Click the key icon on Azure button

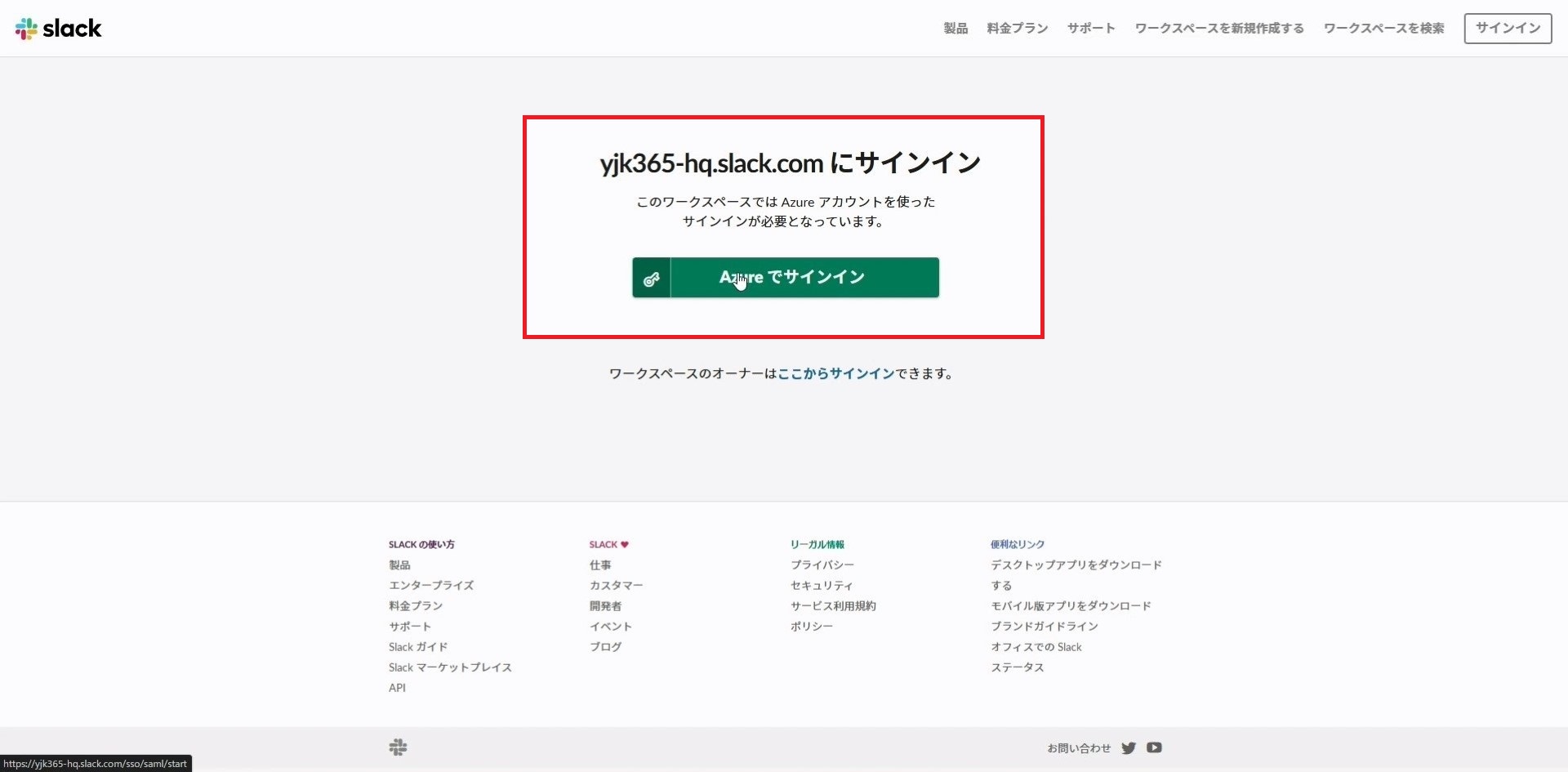pos(651,278)
